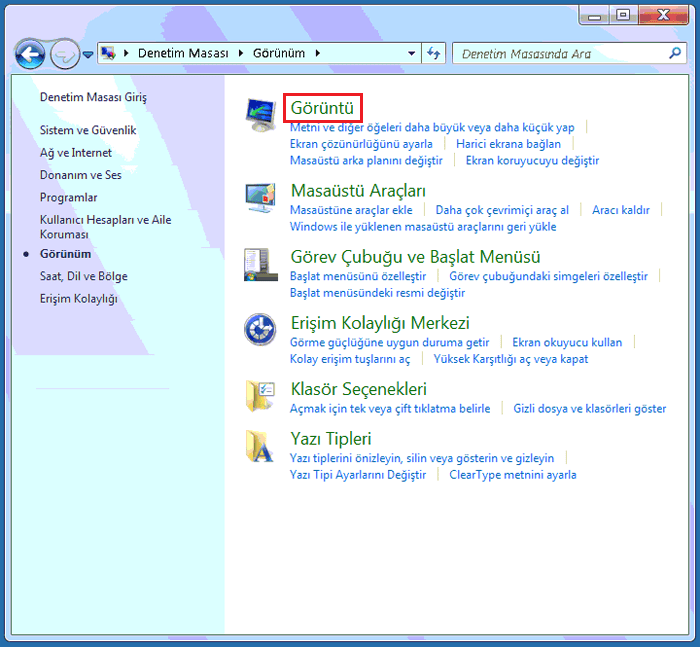Expand the arrow after Görünüm breadcrumb
Screen dimensions: 700x647
pos(318,53)
